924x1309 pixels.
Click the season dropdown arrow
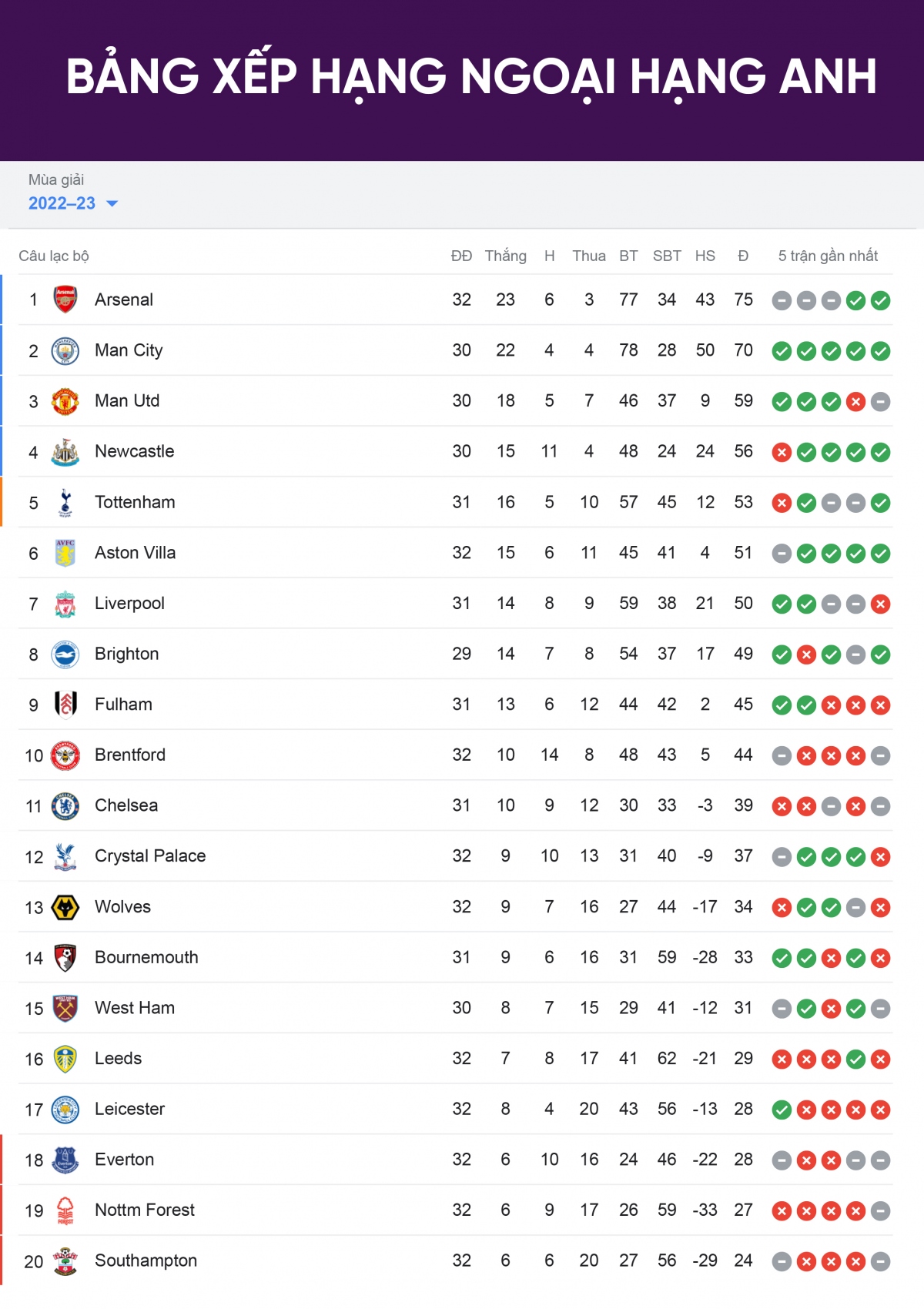pos(112,204)
